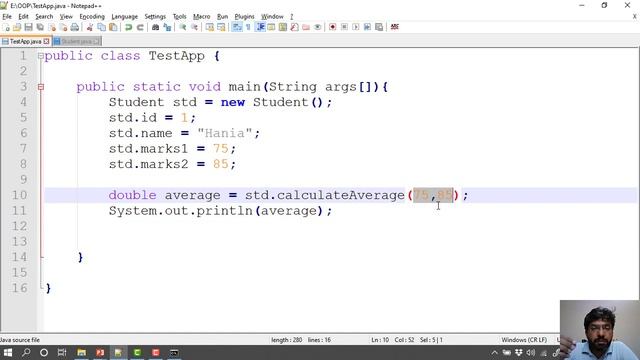Click the Close file toolbar icon
Image resolution: width=640 pixels, height=360 pixels.
[x=52, y=27]
